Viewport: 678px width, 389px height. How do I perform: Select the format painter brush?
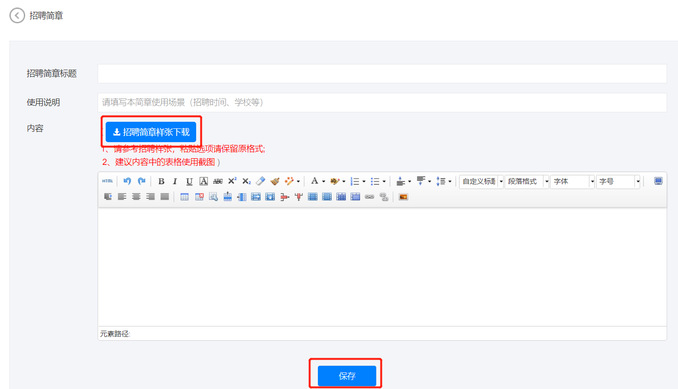[x=275, y=181]
